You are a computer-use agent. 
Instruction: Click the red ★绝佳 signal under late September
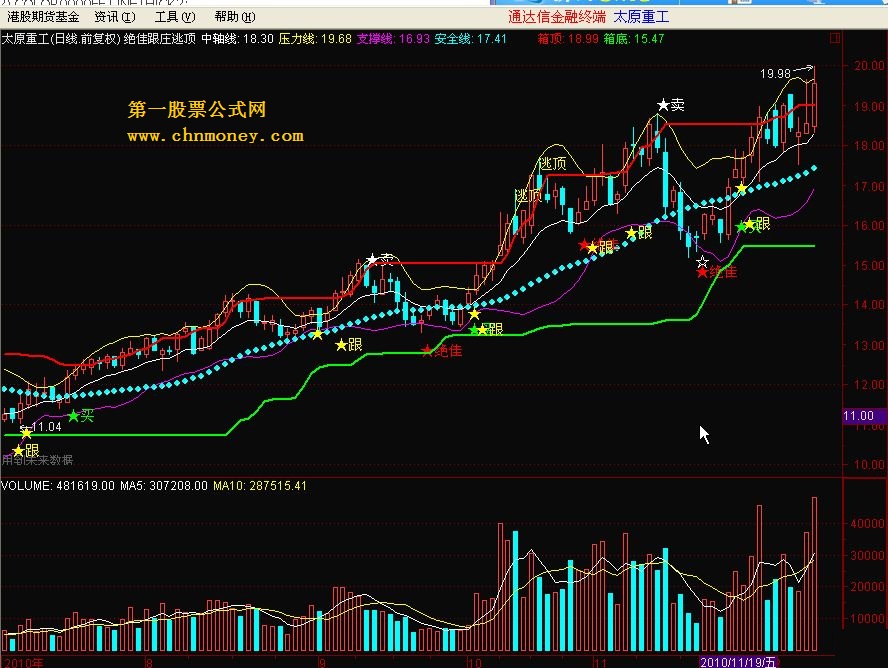coord(442,351)
